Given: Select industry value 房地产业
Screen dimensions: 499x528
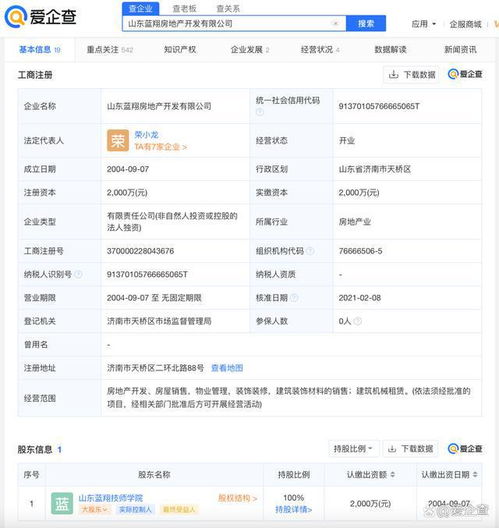Looking at the screenshot, I should (x=355, y=222).
